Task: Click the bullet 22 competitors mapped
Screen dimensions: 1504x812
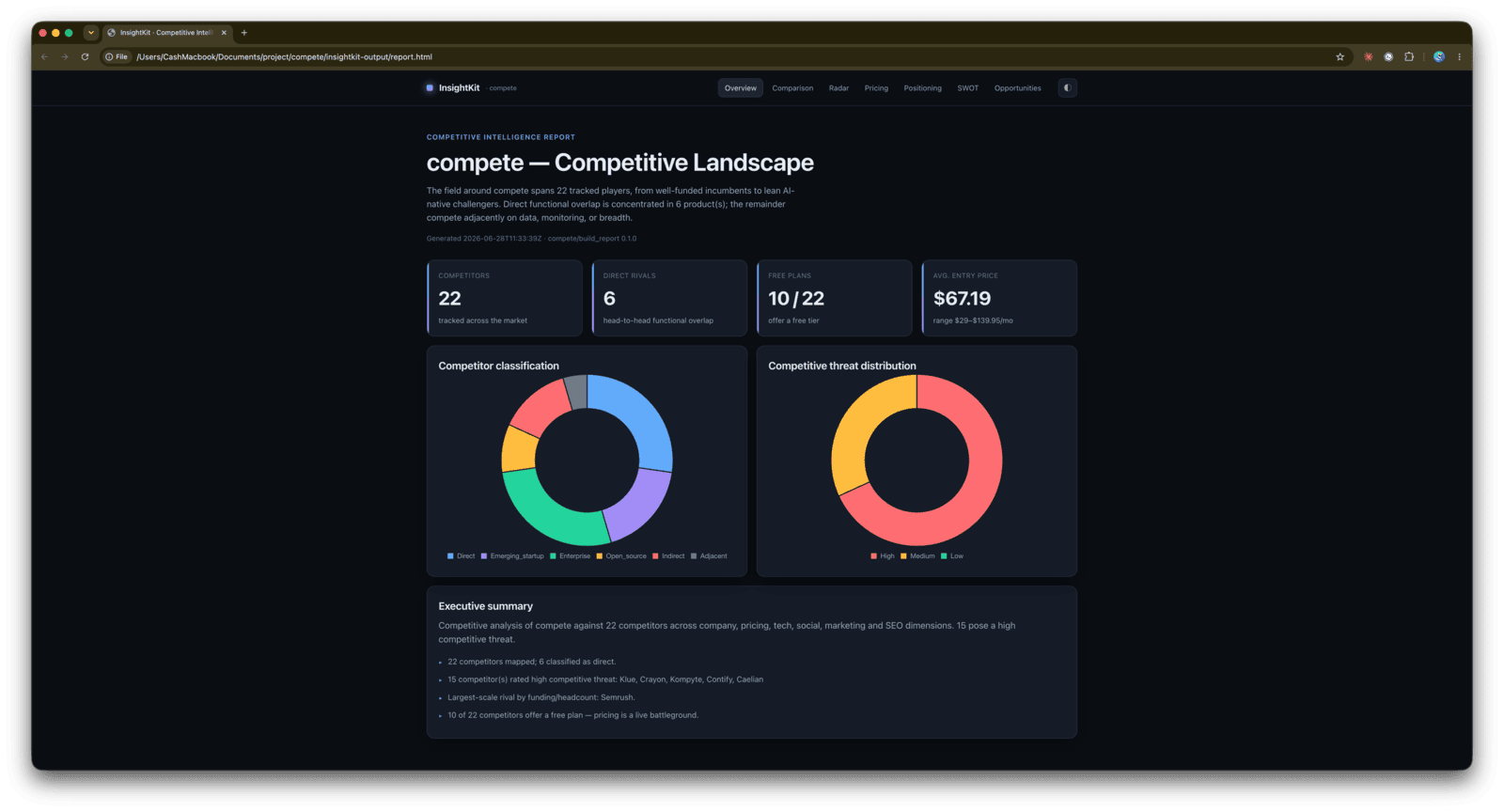Action: (532, 662)
